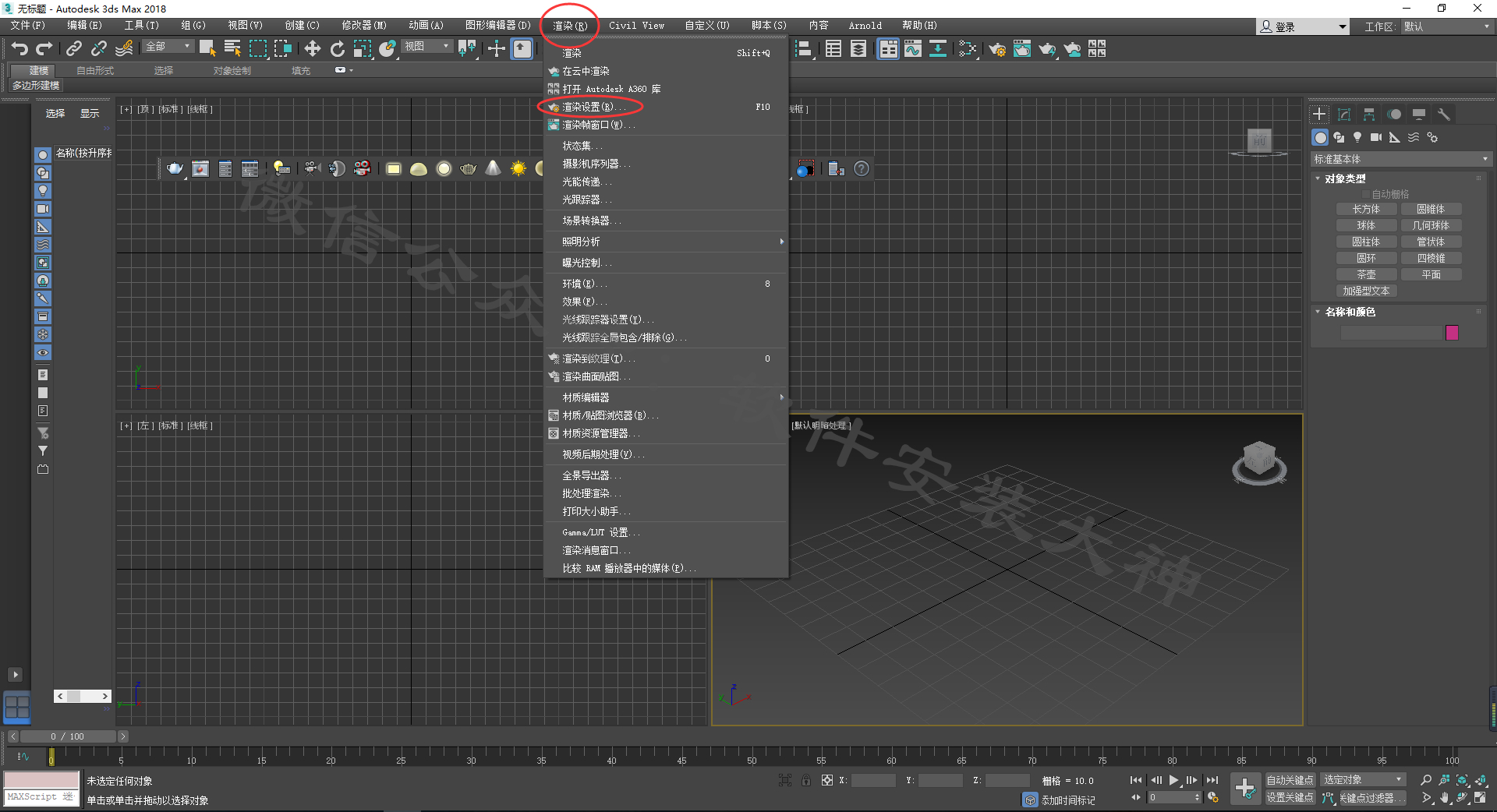The height and width of the screenshot is (812, 1497).
Task: Toggle Auto Key (自动关键点) mode
Action: tap(1290, 780)
